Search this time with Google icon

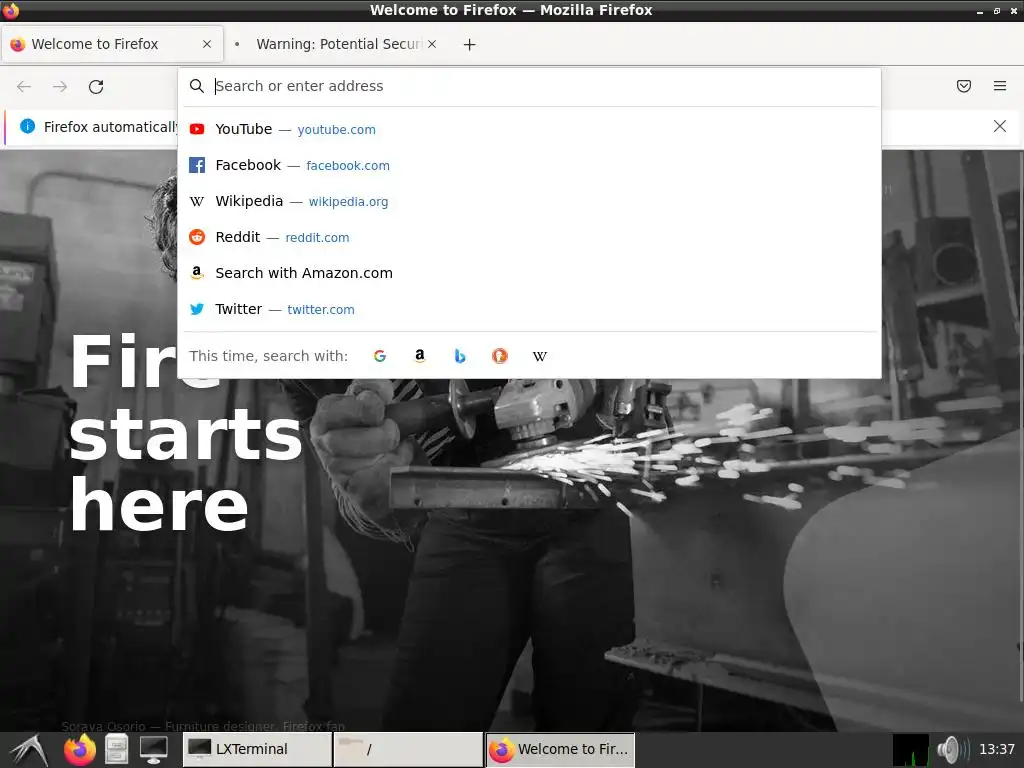(x=380, y=356)
